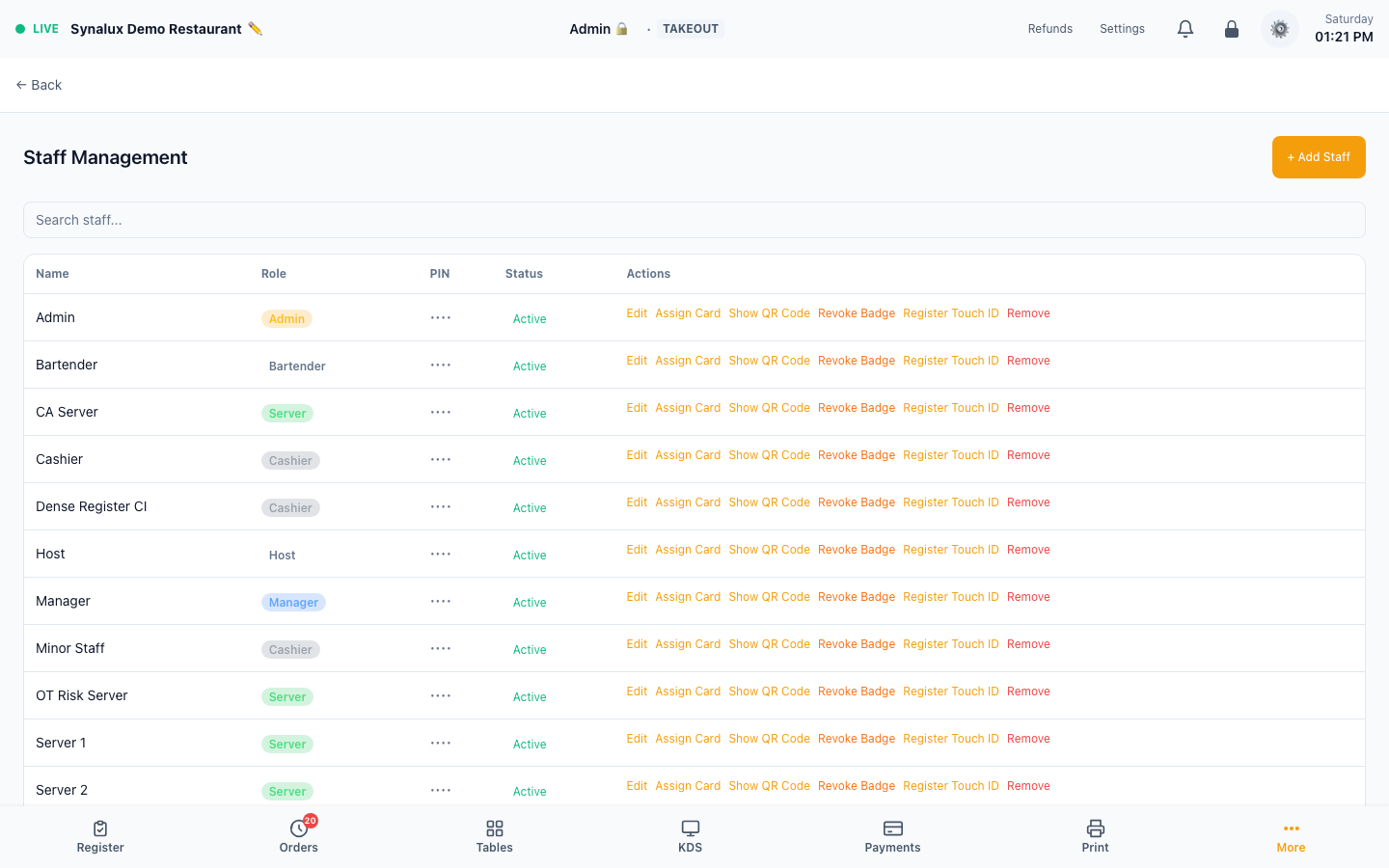Click the Name column header
Viewport: 1389px width, 868px height.
(x=52, y=274)
